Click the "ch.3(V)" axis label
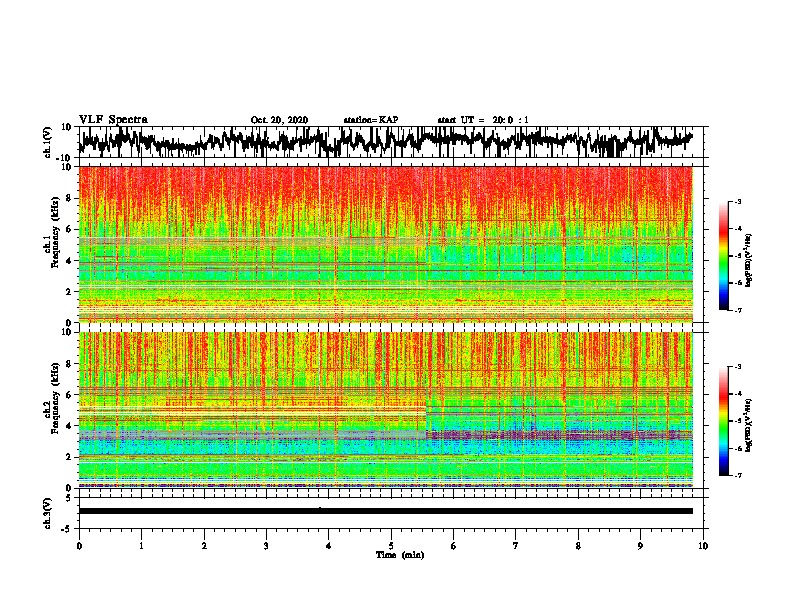 click(x=47, y=513)
